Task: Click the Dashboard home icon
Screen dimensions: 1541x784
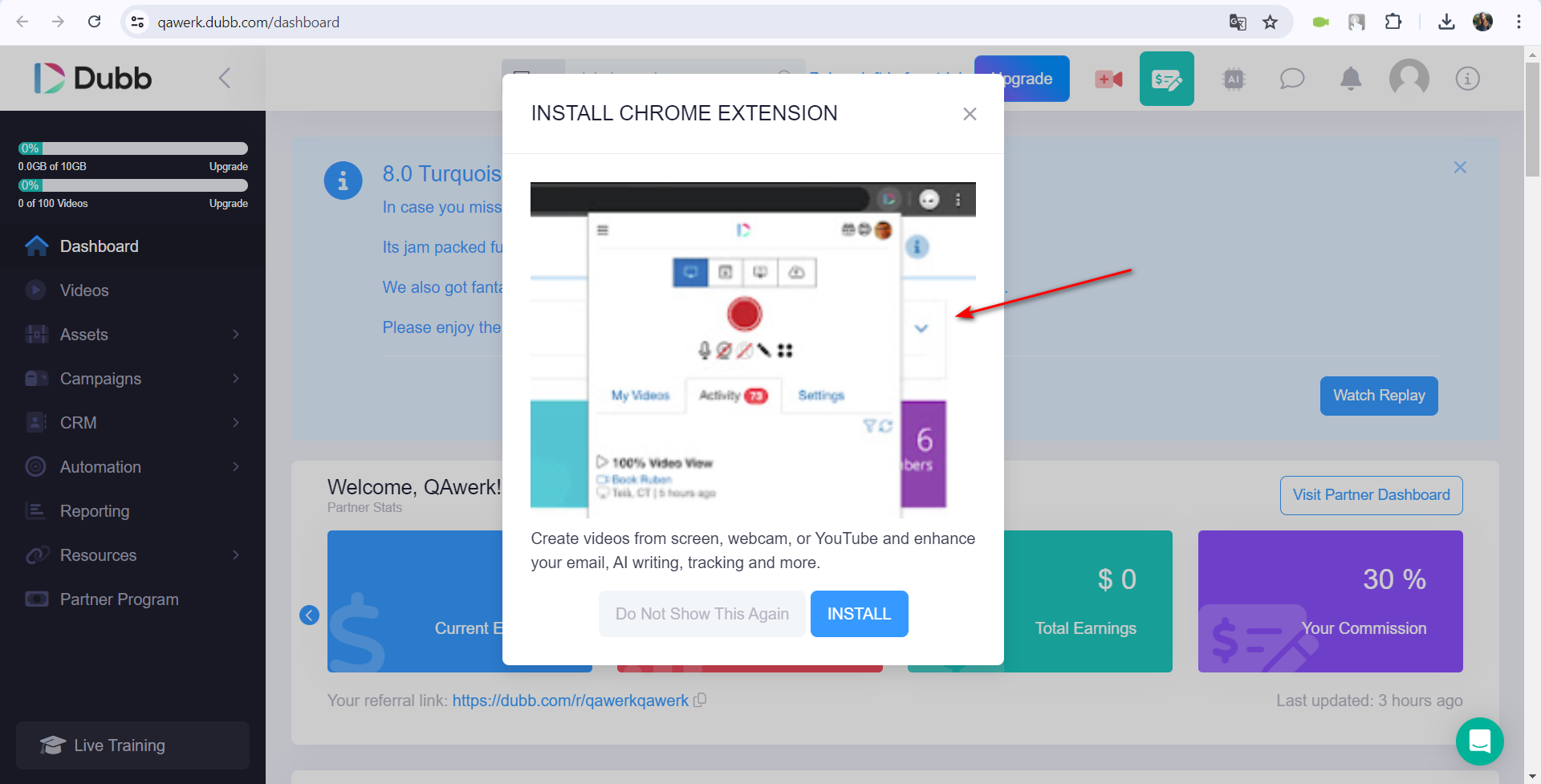Action: tap(36, 246)
